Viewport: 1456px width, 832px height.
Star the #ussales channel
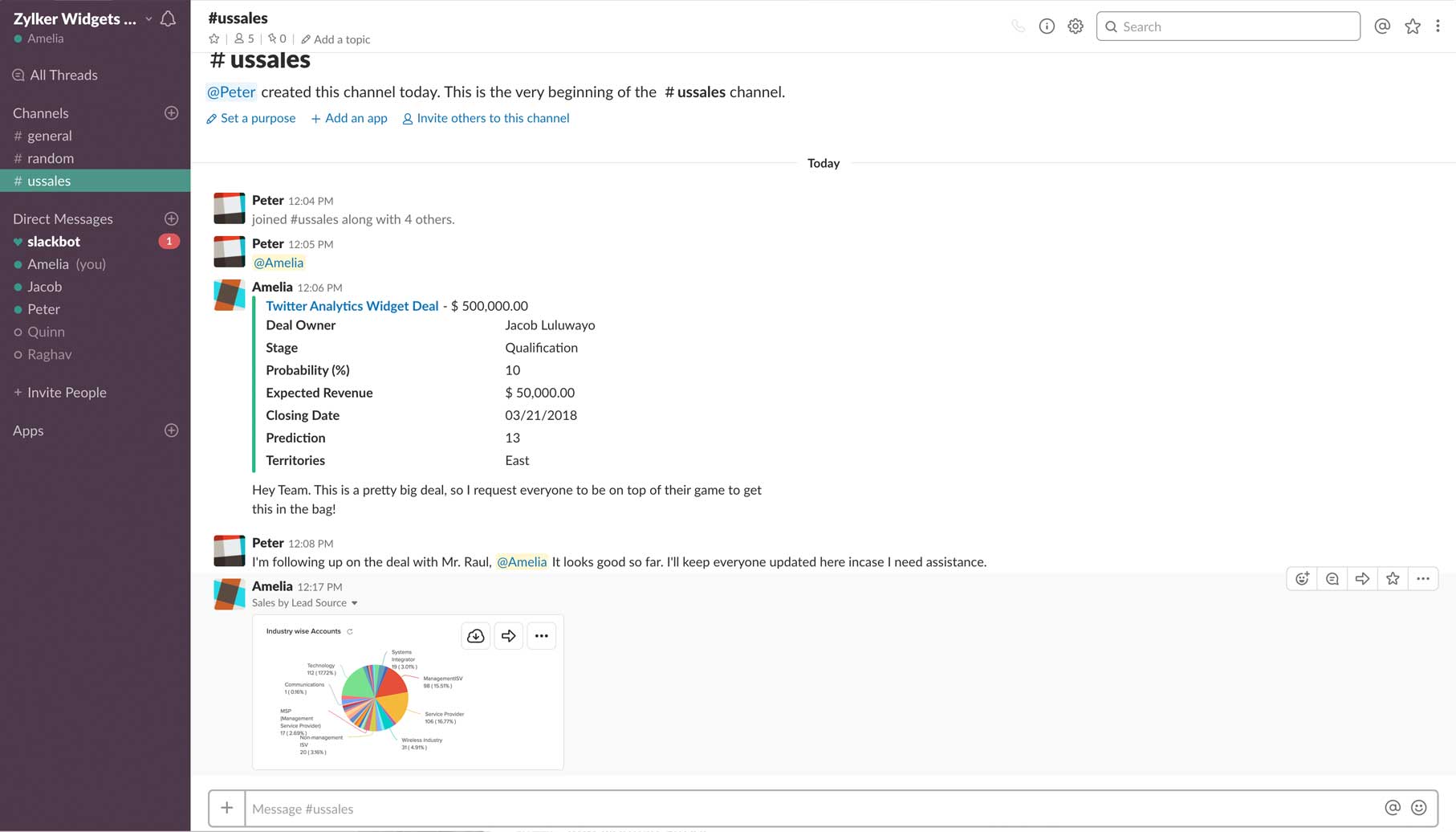click(x=214, y=39)
